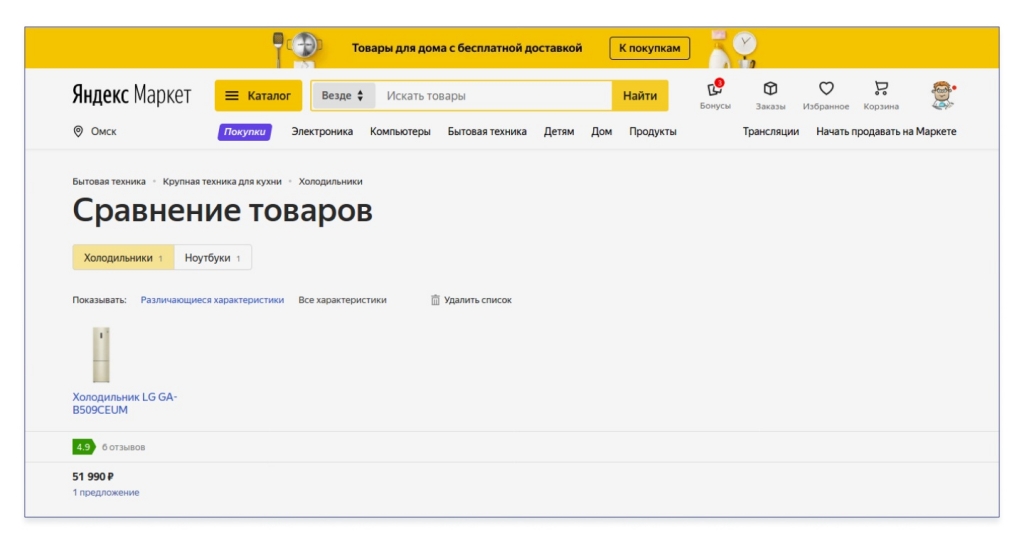Click Бытовая техника breadcrumb
Viewport: 1024px width, 544px height.
pyautogui.click(x=109, y=182)
